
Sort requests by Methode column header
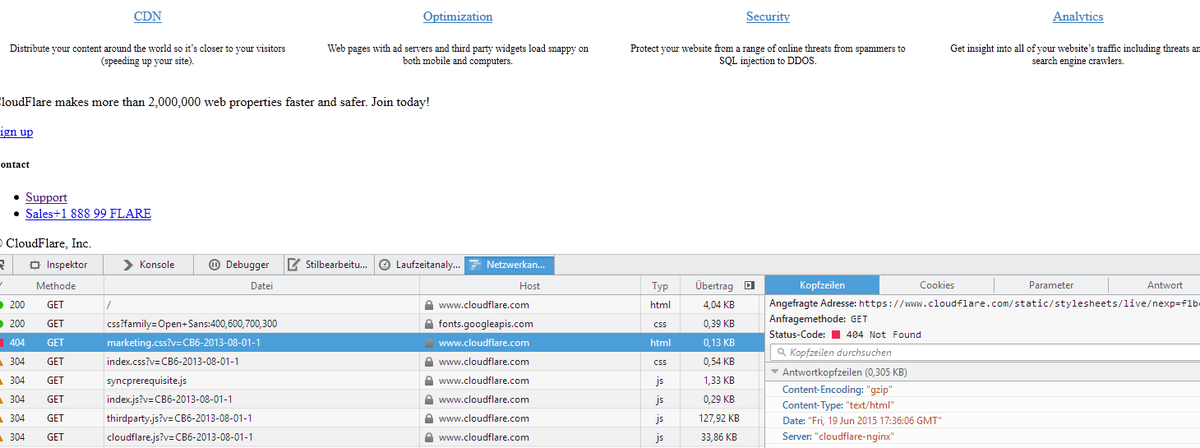pyautogui.click(x=56, y=286)
